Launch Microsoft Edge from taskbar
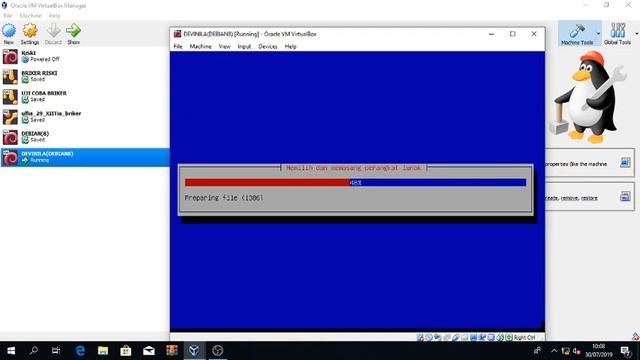Image resolution: width=640 pixels, height=360 pixels. point(80,351)
